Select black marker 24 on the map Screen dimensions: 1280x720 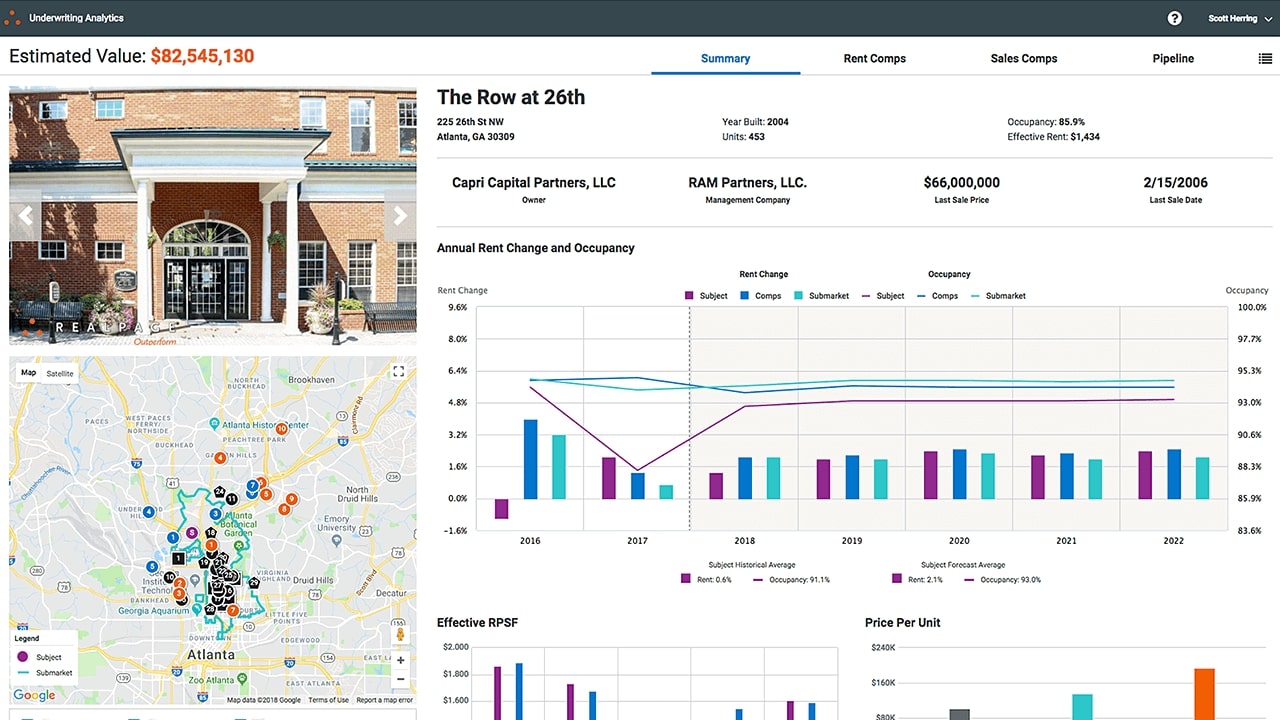coord(220,492)
